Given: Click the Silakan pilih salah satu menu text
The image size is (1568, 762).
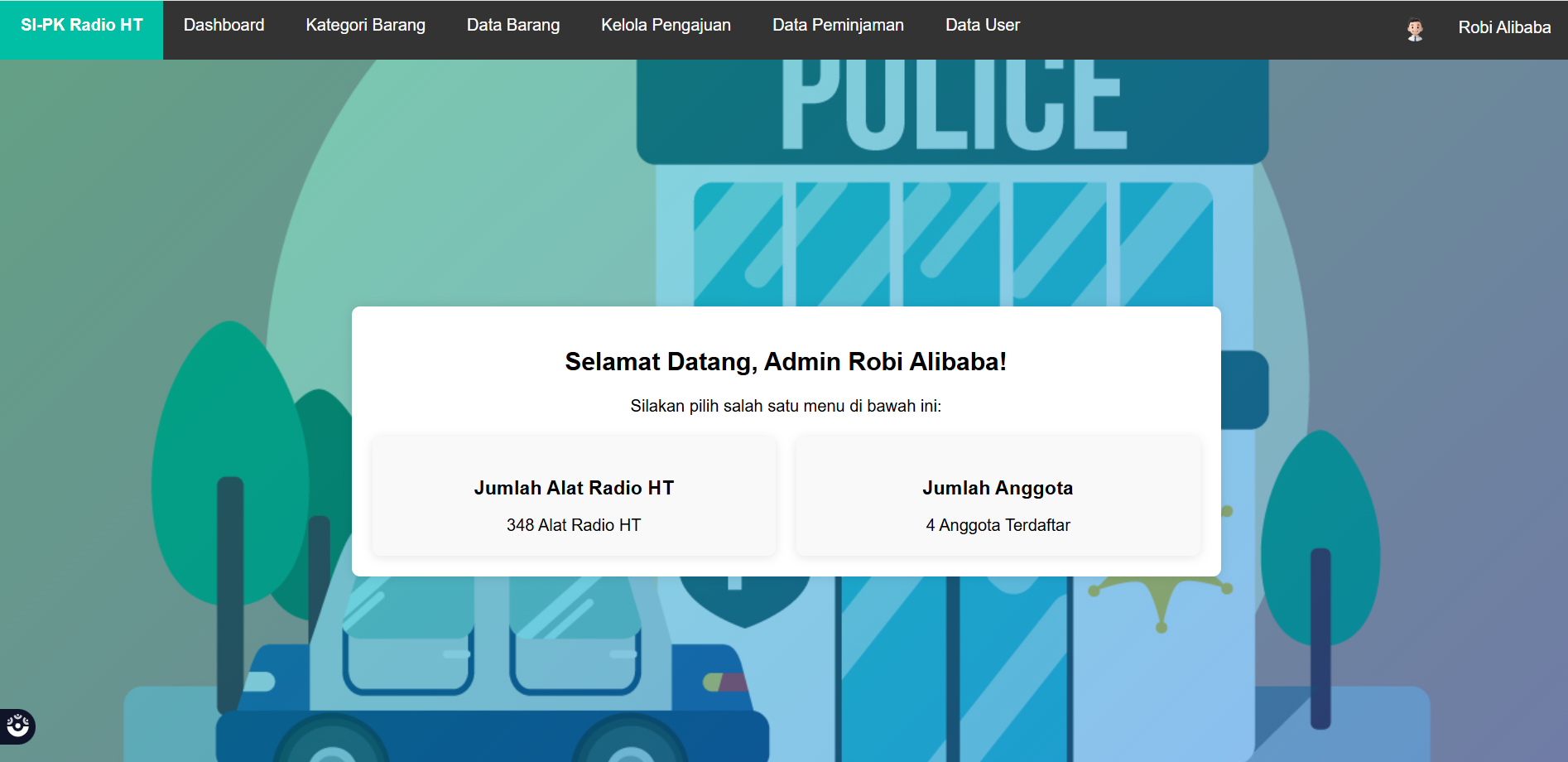Looking at the screenshot, I should (786, 406).
